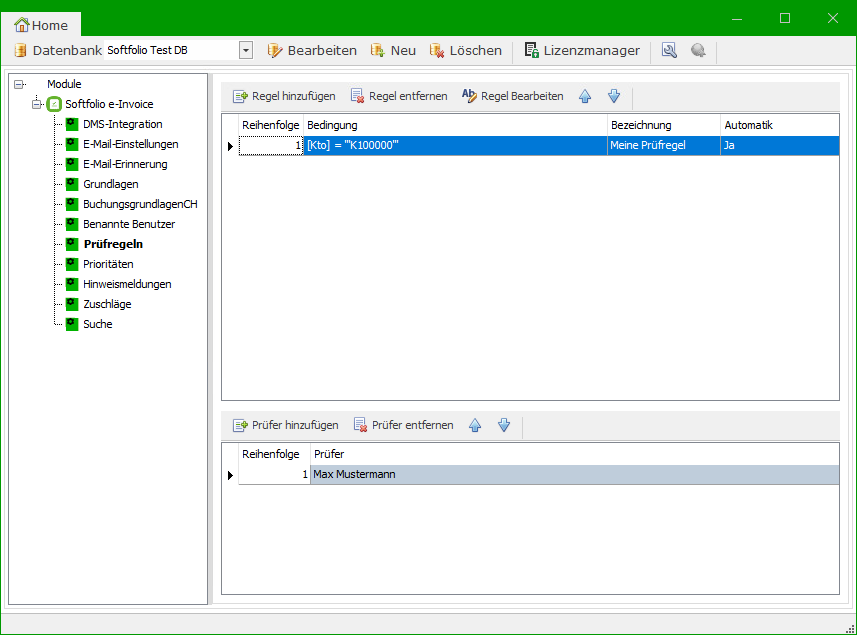Move rule down with the upper down arrow
The width and height of the screenshot is (857, 635).
tap(614, 96)
